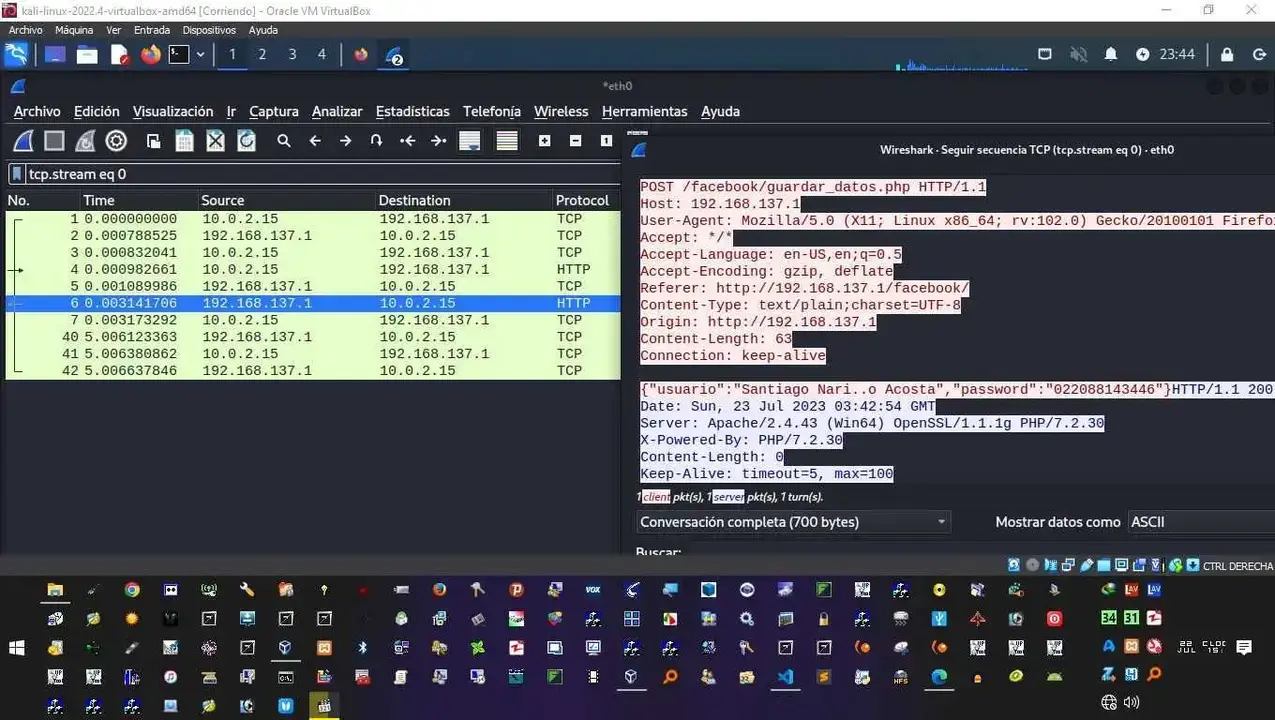1275x720 pixels.
Task: Open Kali file manager launcher
Action: click(87, 54)
